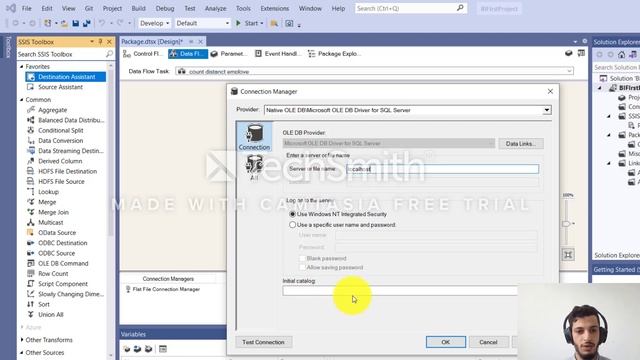Click Search SSIS Toolbox field
The image size is (640, 360).
[x=60, y=54]
